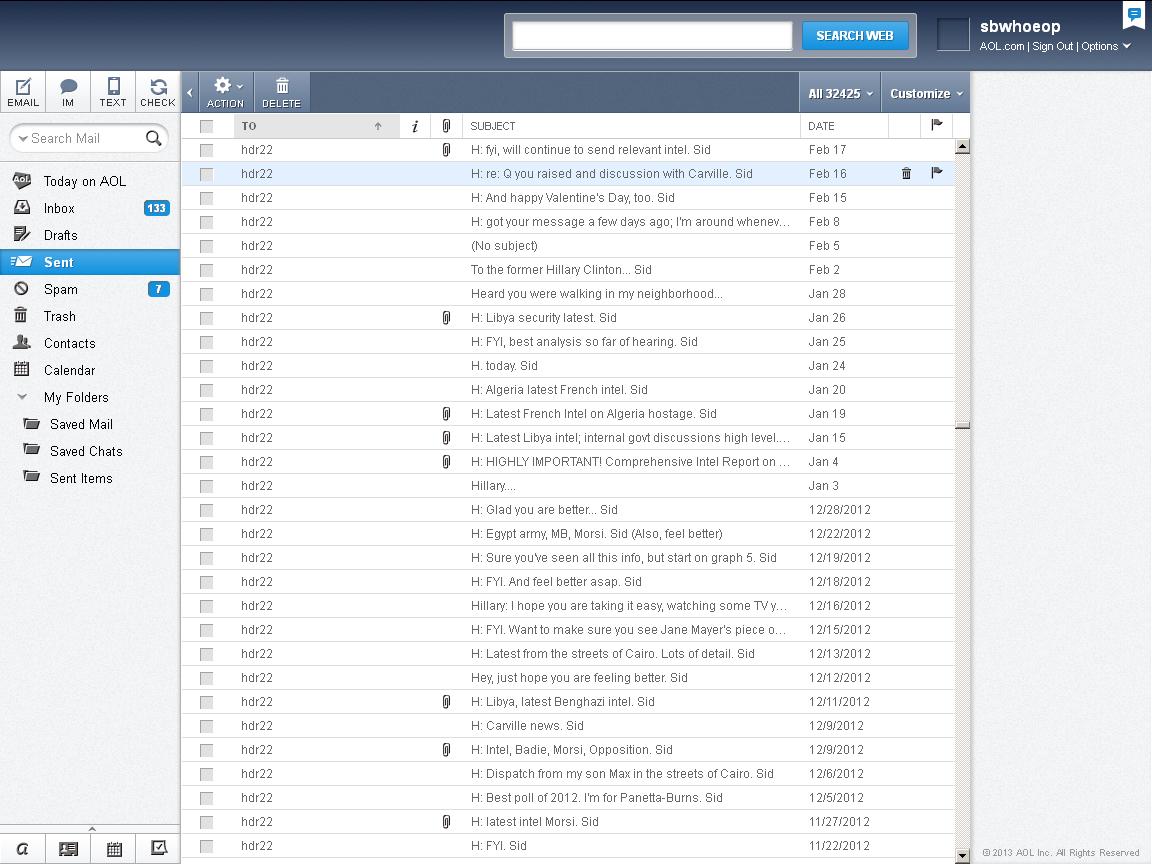Collapse the My Folders tree
Image resolution: width=1152 pixels, height=864 pixels.
(x=22, y=397)
